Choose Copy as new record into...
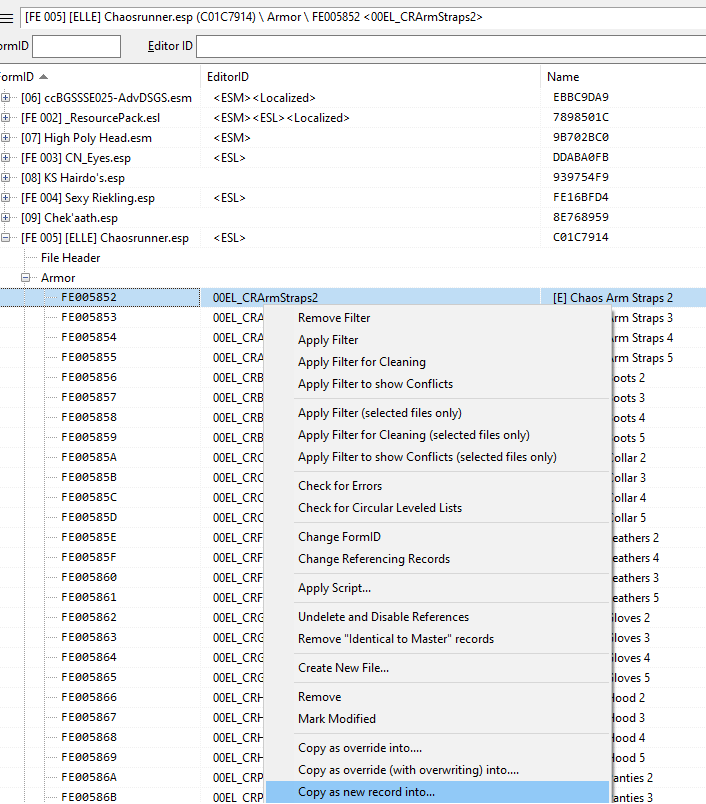 coord(366,792)
